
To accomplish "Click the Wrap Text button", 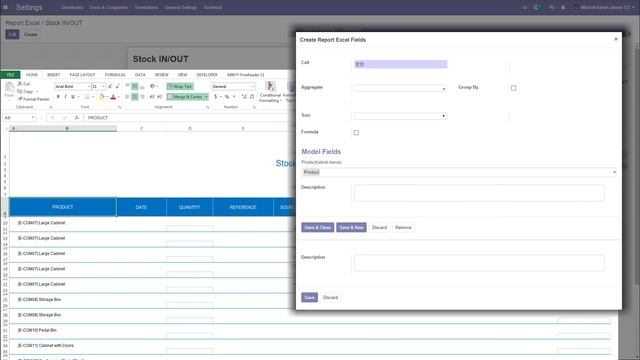I will point(180,87).
